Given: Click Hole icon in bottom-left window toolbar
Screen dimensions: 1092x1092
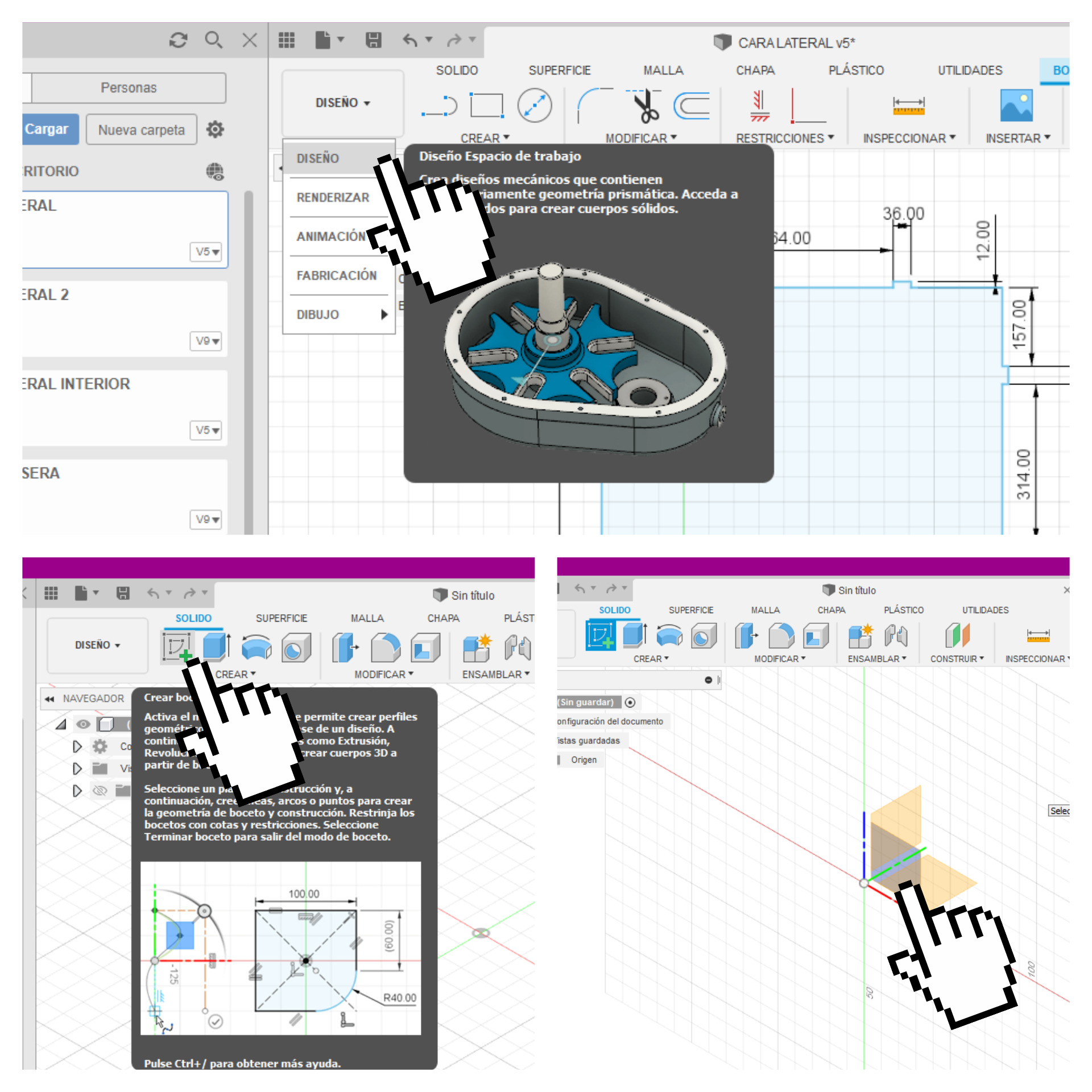Looking at the screenshot, I should coord(296,647).
